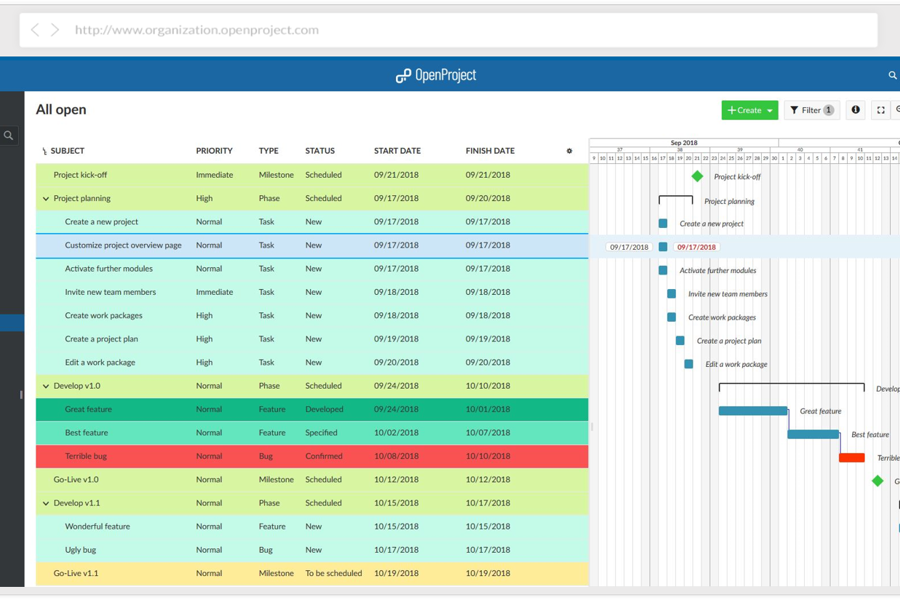Screen dimensions: 900x600
Task: Click the 'Developed' status cell
Action: pyautogui.click(x=324, y=409)
